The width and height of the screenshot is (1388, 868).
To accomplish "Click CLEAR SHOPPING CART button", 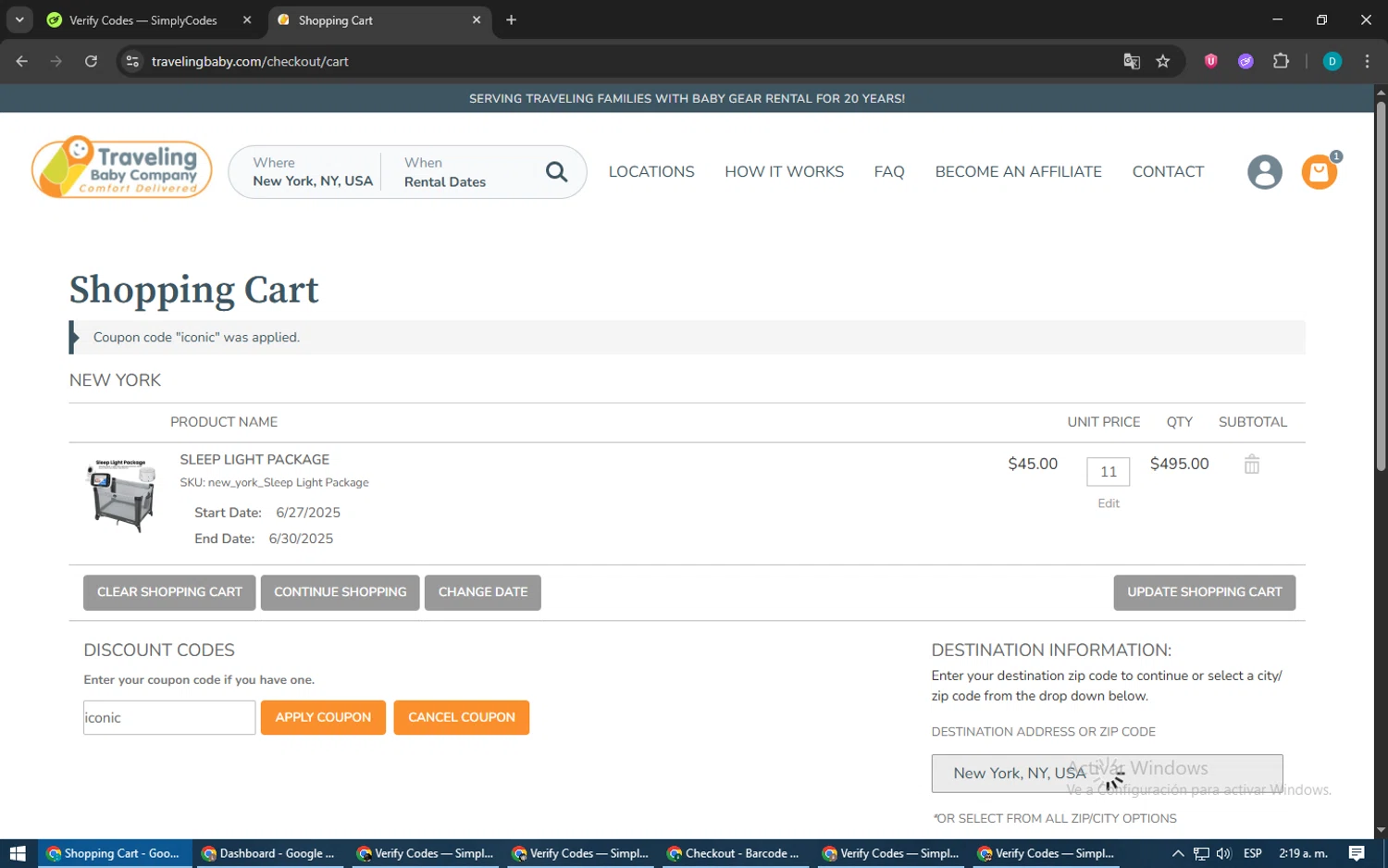I will [169, 592].
